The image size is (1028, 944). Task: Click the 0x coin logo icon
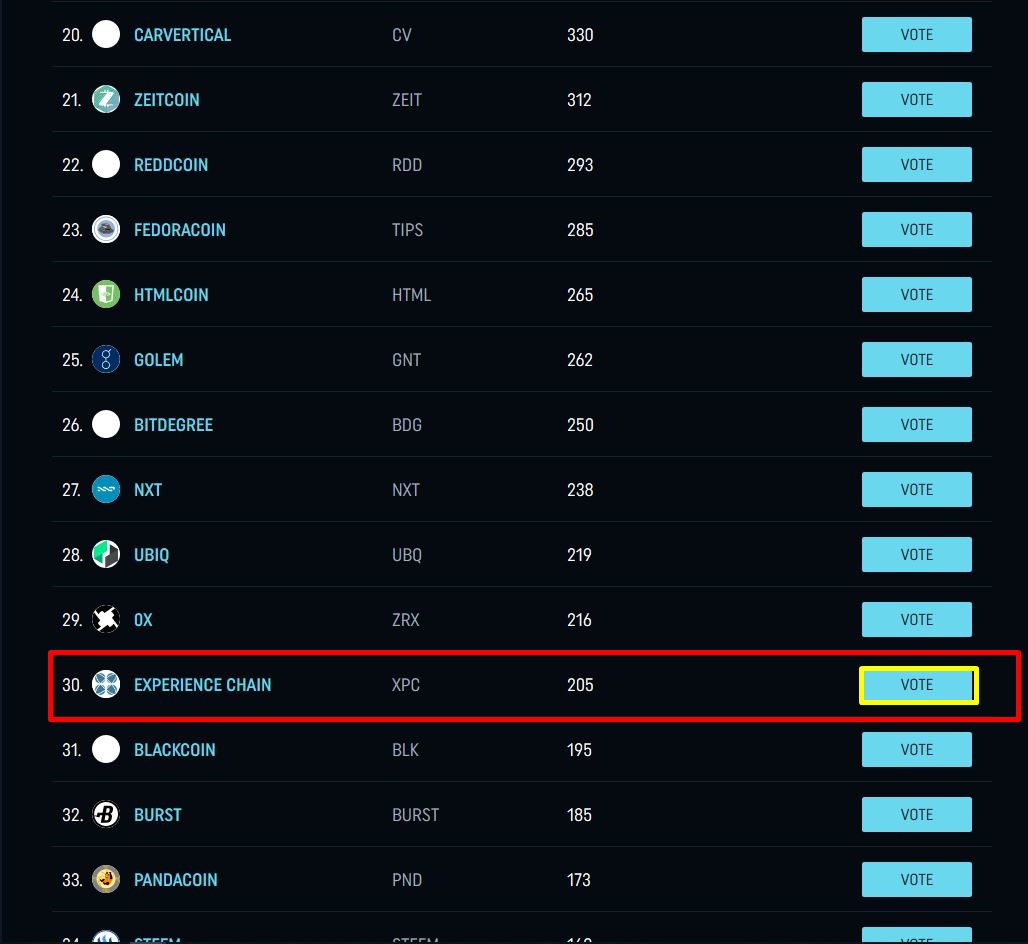tap(106, 620)
